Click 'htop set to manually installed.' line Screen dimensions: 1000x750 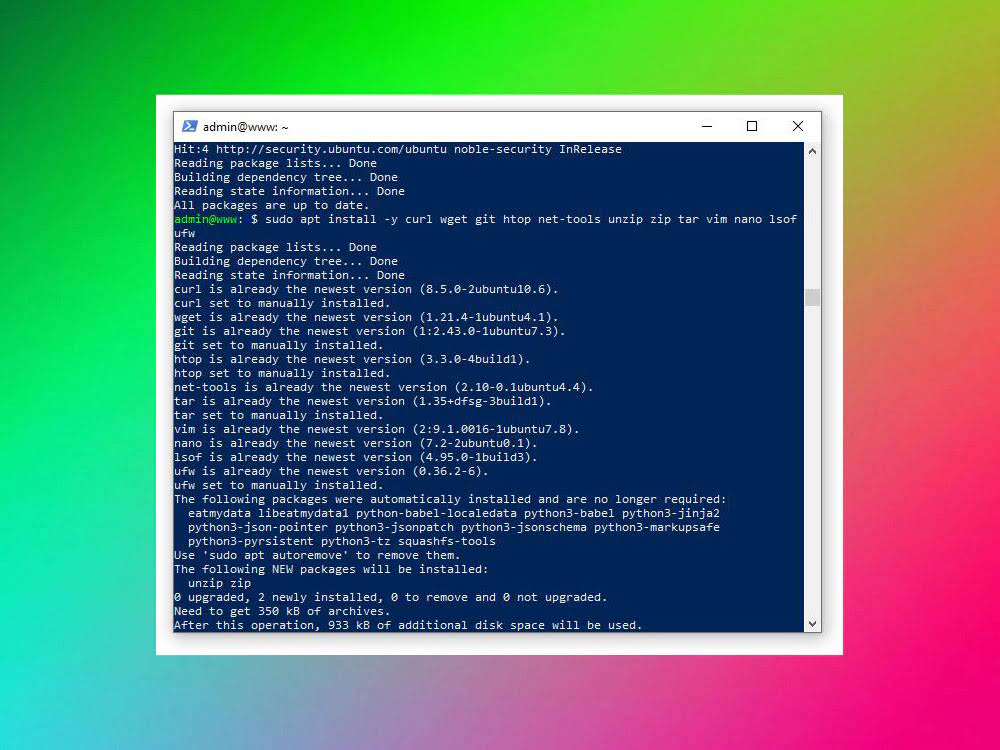282,374
